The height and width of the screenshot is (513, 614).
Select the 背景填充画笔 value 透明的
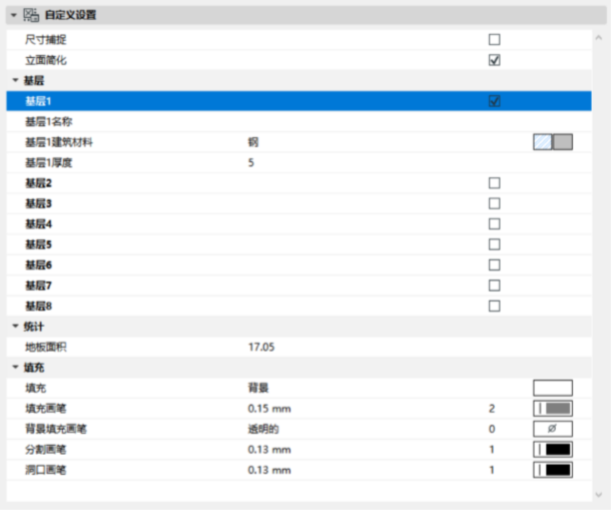pyautogui.click(x=263, y=429)
